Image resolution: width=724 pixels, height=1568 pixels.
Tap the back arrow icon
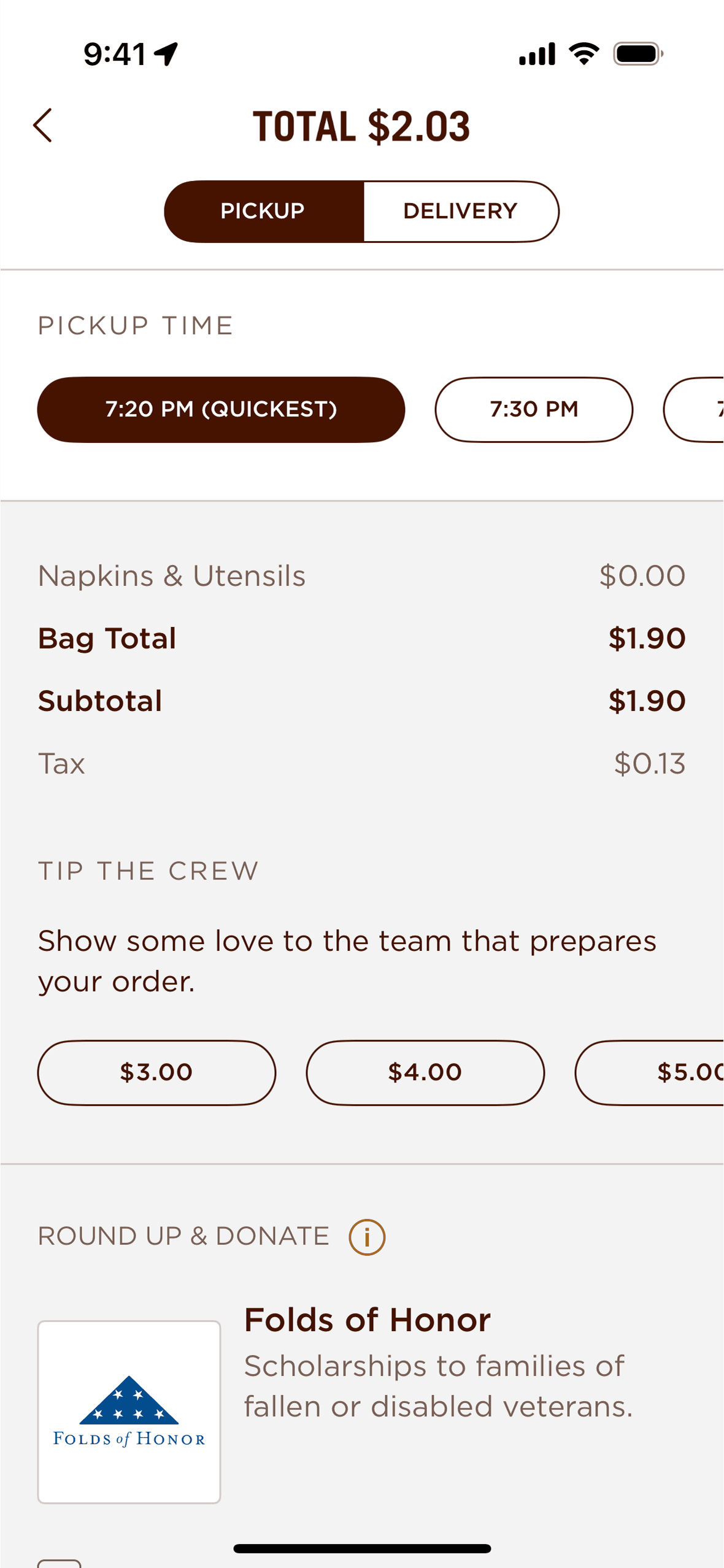42,126
